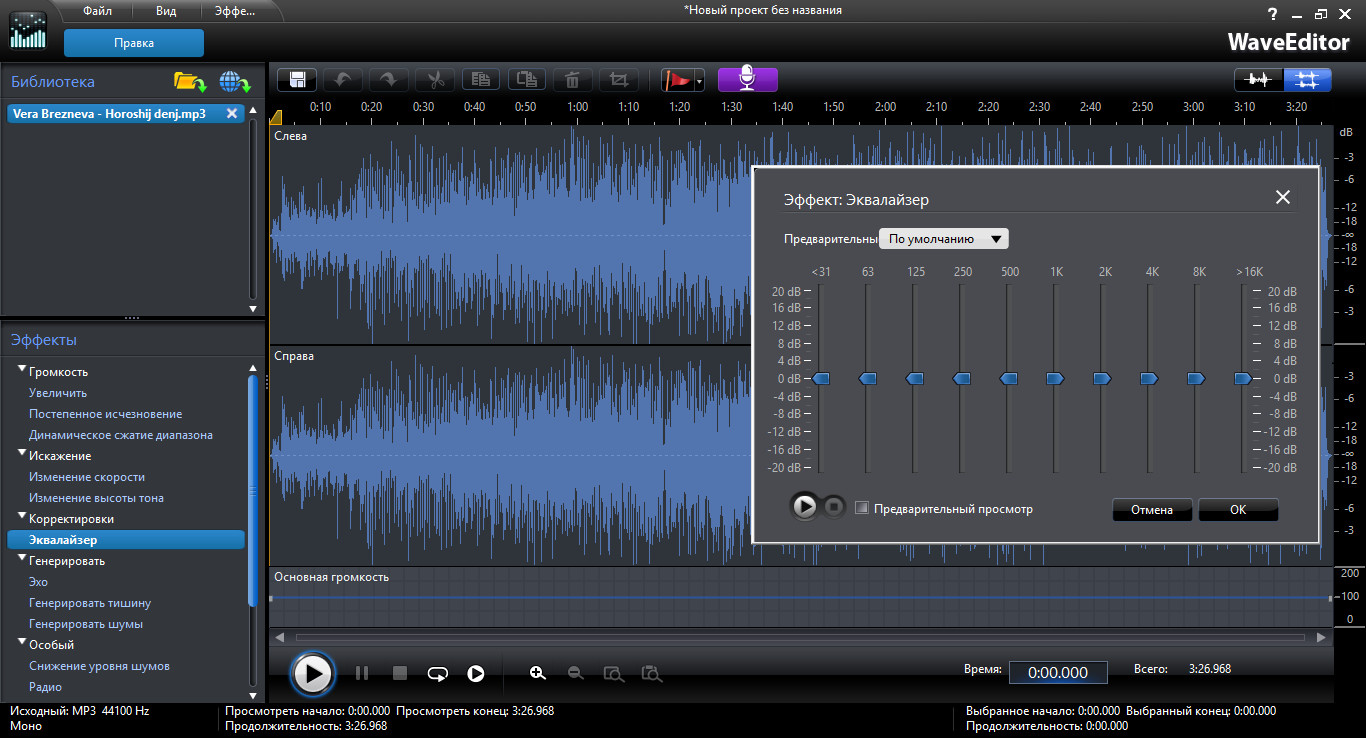Click the 1K equalizer band slider handle
The image size is (1366, 738).
1055,378
